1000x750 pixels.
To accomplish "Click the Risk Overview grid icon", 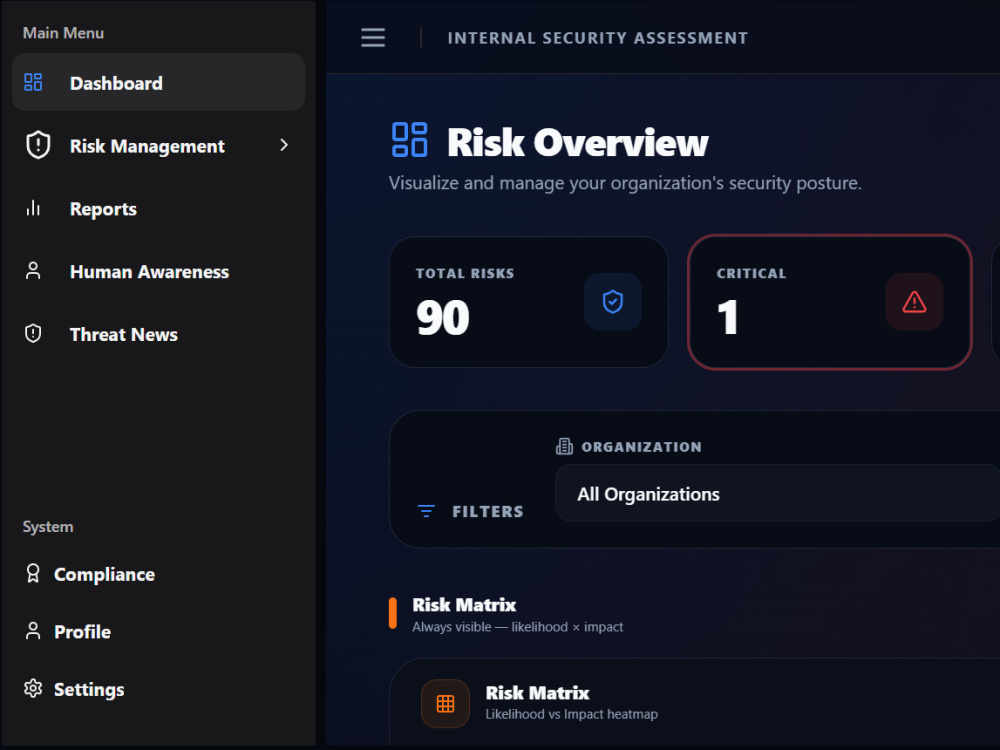I will pyautogui.click(x=409, y=140).
